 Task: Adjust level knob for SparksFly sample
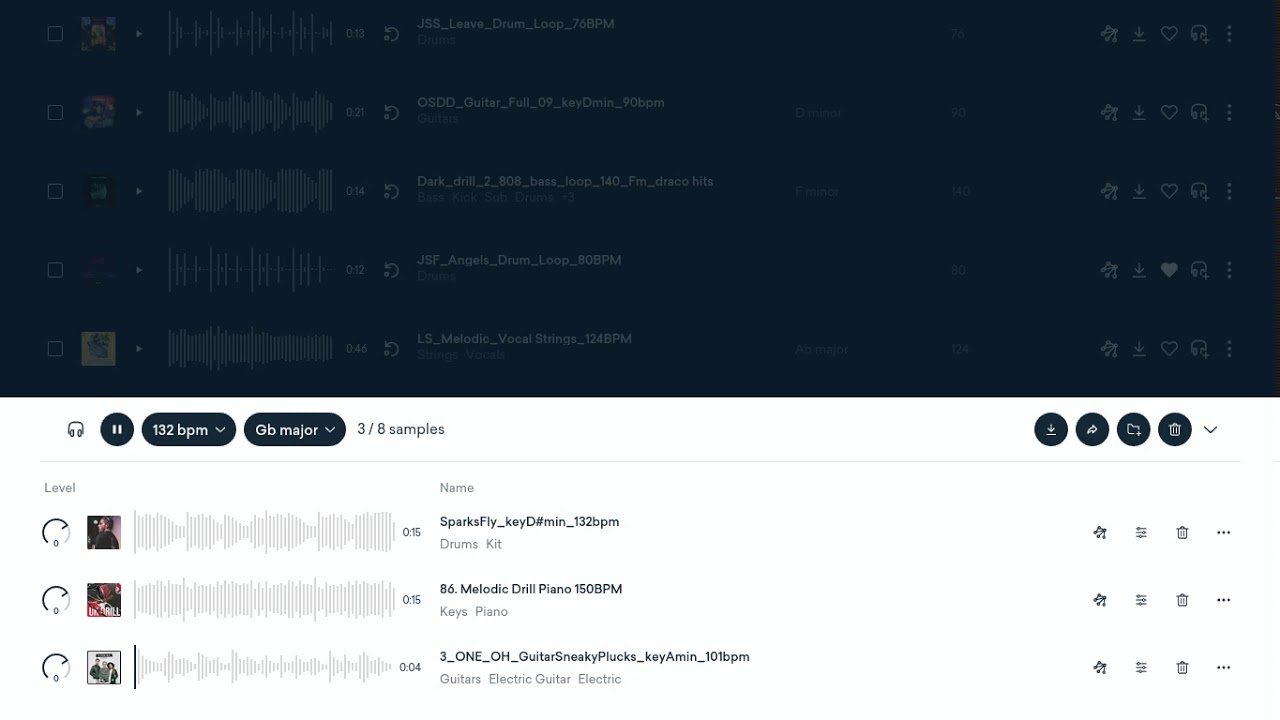tap(56, 533)
